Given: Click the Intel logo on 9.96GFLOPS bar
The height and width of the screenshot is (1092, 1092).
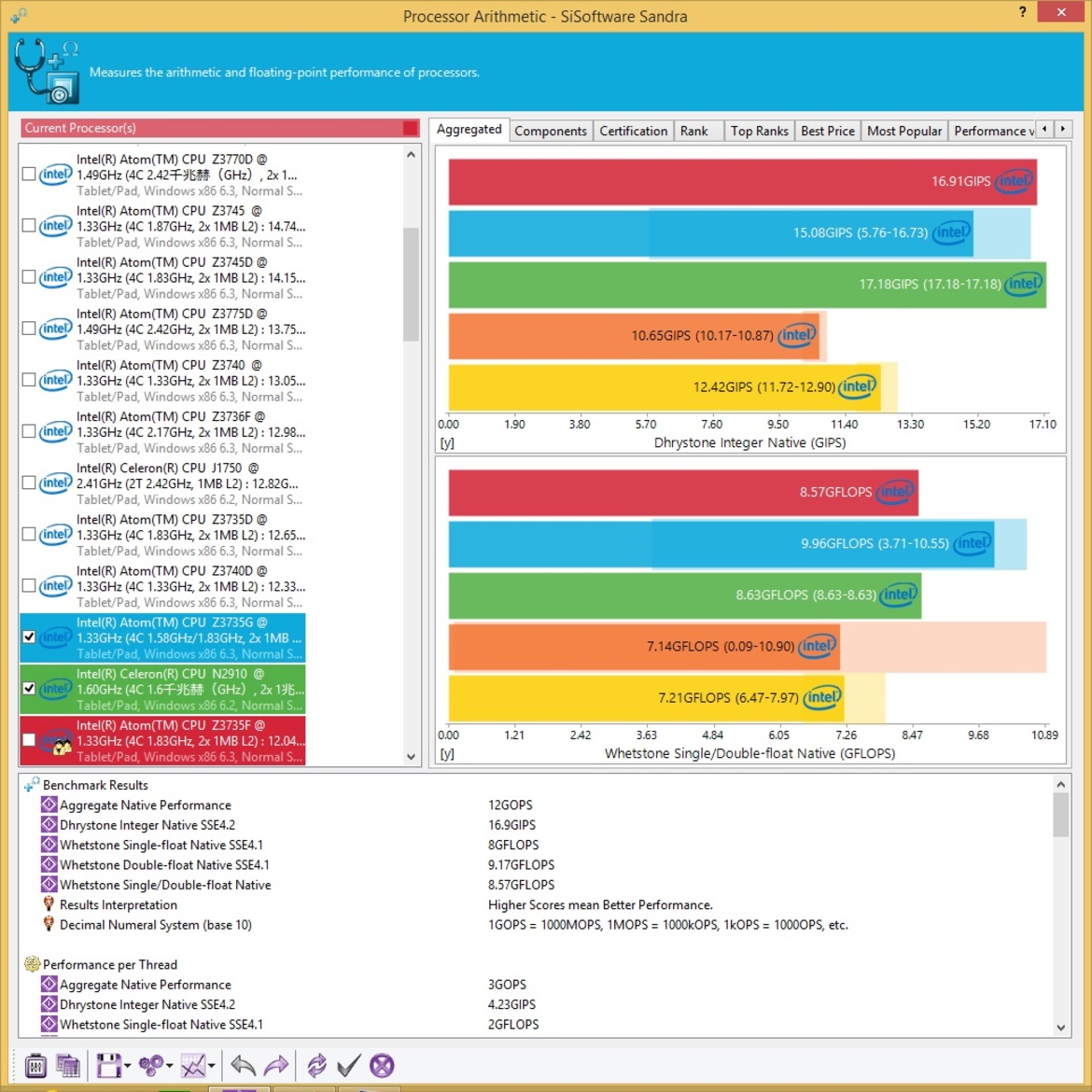Looking at the screenshot, I should click(973, 543).
